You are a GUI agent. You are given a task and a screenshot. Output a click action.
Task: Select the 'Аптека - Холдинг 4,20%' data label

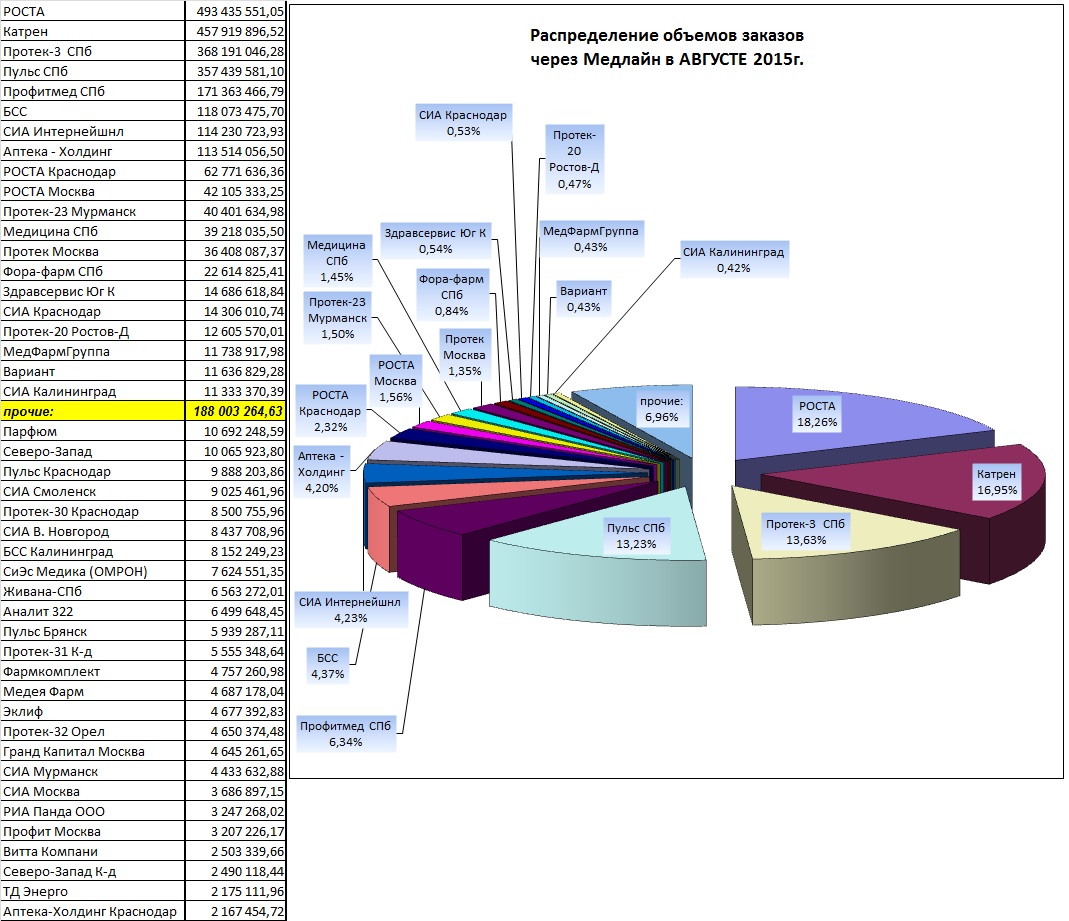[x=321, y=472]
